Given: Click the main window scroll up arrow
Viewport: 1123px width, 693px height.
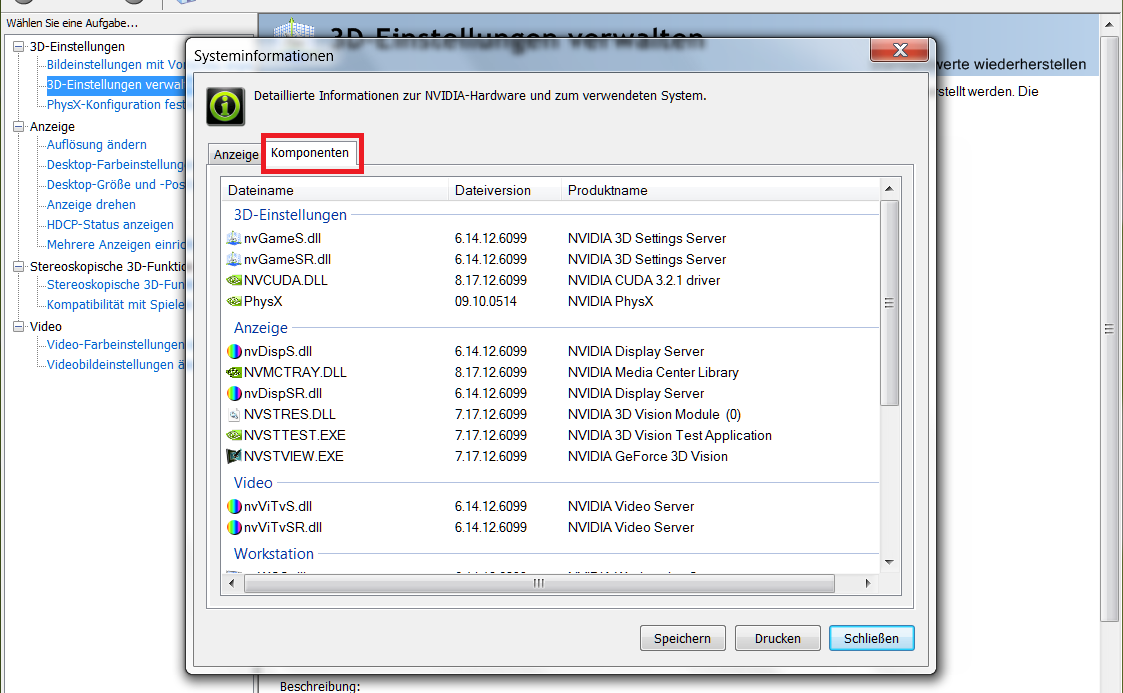Looking at the screenshot, I should point(1109,24).
